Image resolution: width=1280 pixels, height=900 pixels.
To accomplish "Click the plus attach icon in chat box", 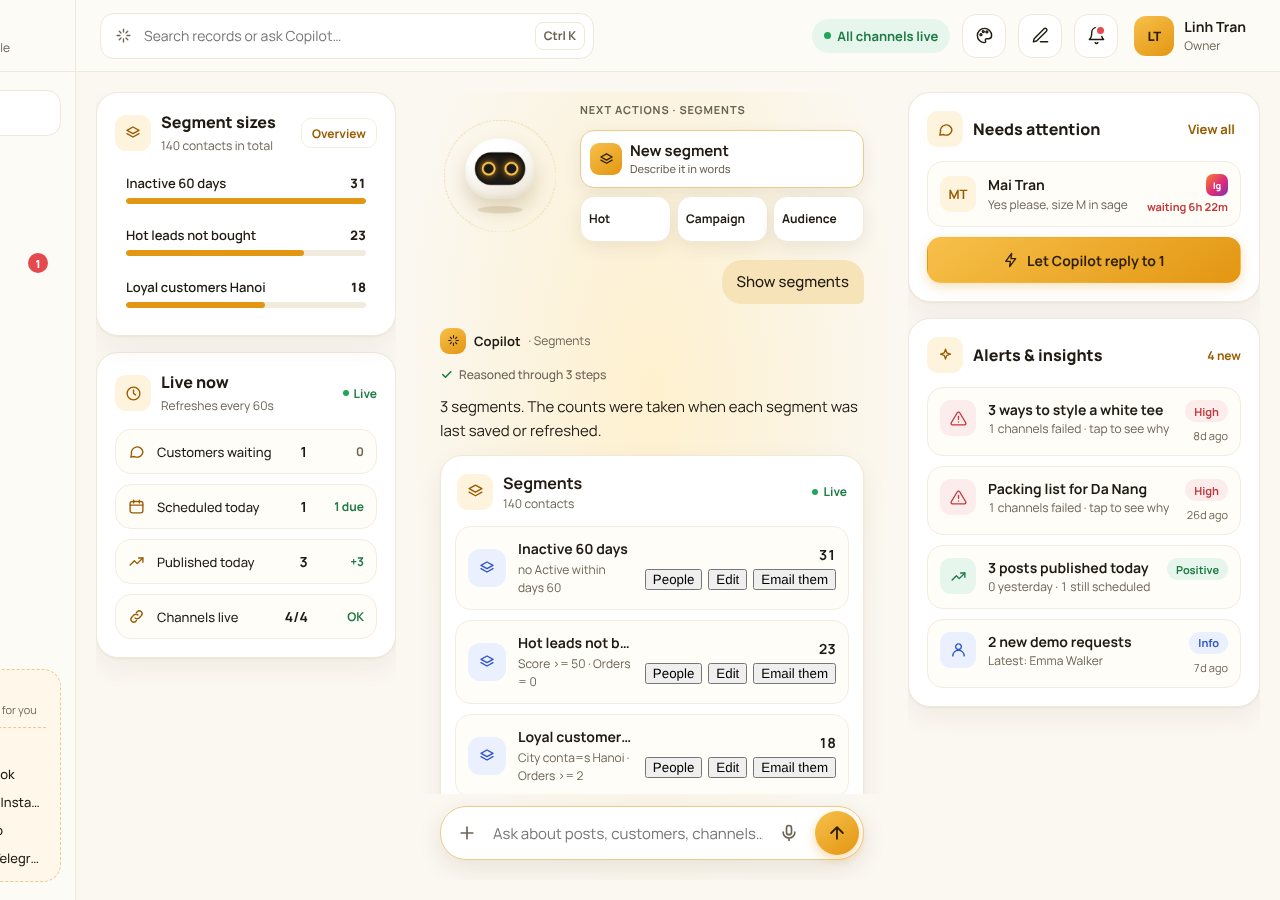I will [x=467, y=833].
